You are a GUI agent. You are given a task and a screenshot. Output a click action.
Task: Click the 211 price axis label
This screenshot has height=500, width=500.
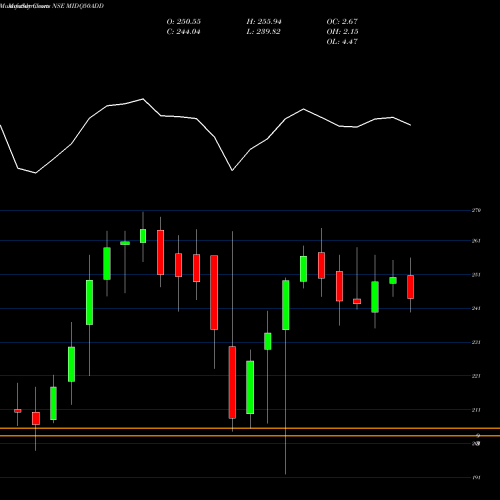476,410
